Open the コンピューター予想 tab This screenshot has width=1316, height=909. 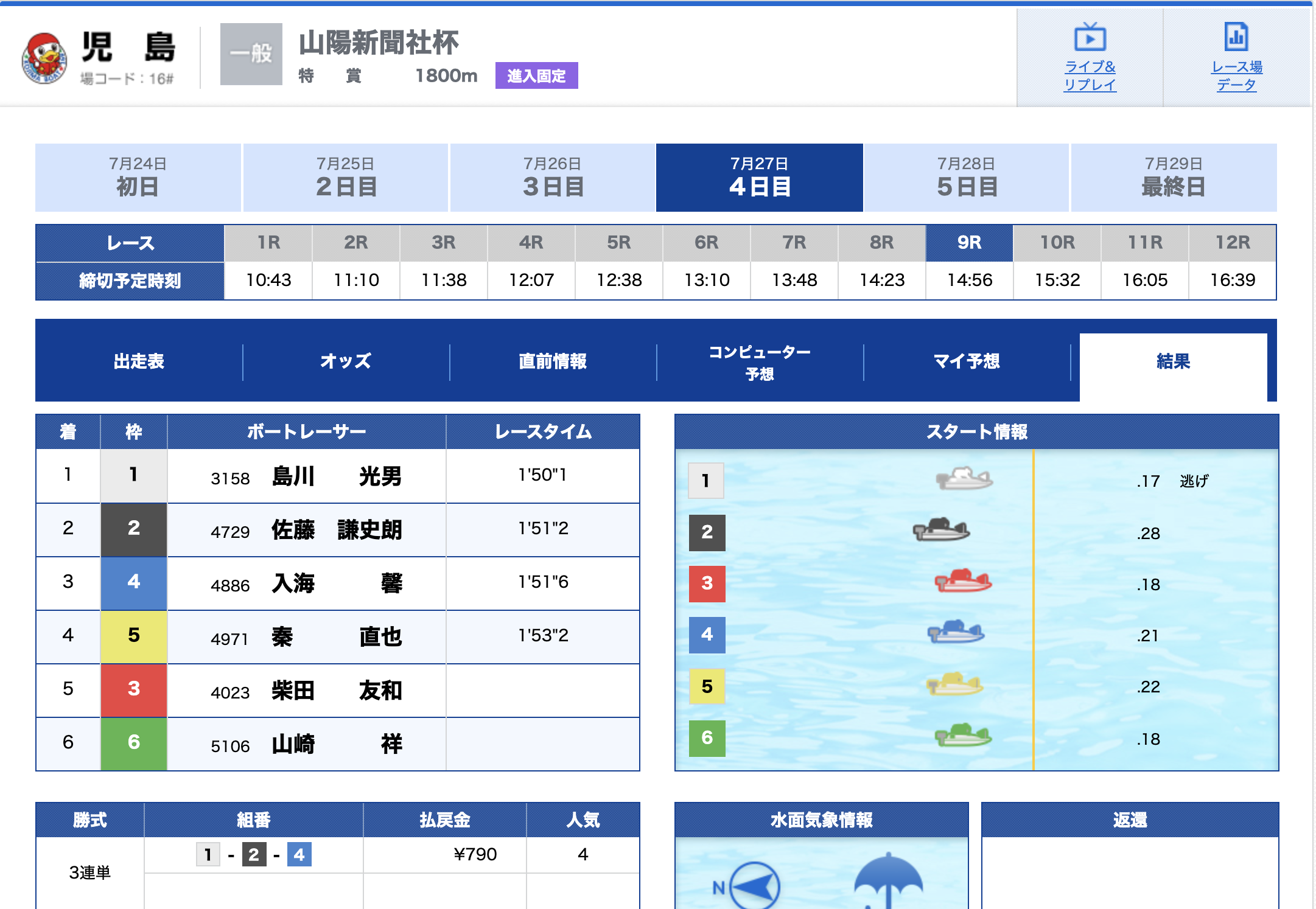(x=759, y=362)
